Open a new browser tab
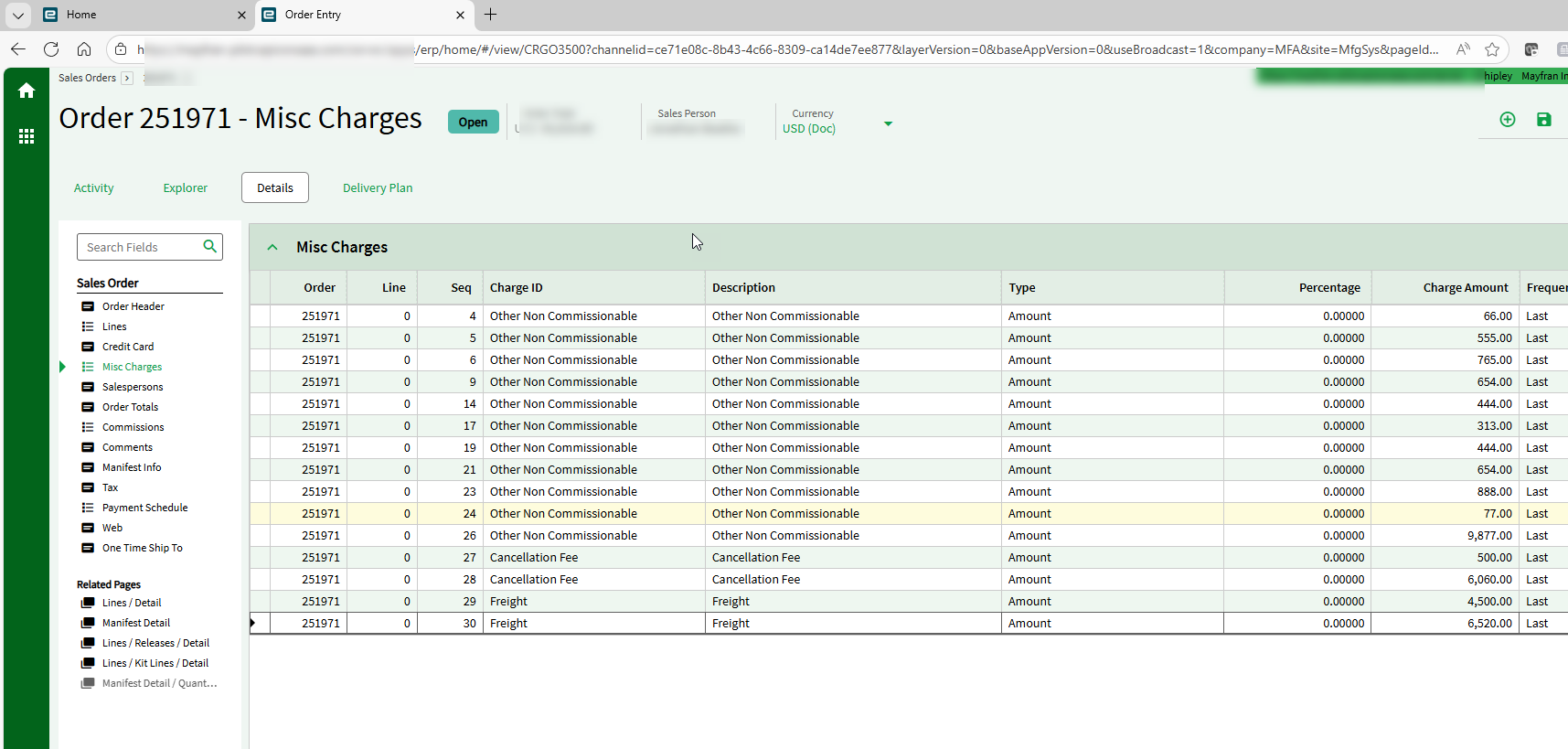The width and height of the screenshot is (1568, 749). point(491,15)
